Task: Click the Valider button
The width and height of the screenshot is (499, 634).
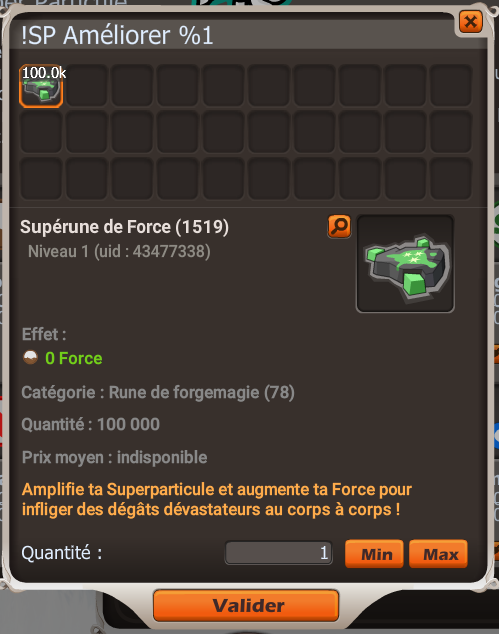Action: pos(246,605)
